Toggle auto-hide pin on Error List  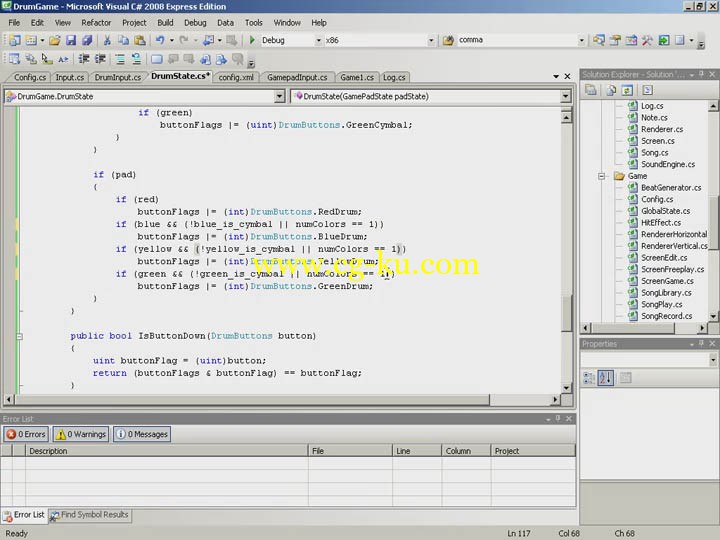[558, 418]
